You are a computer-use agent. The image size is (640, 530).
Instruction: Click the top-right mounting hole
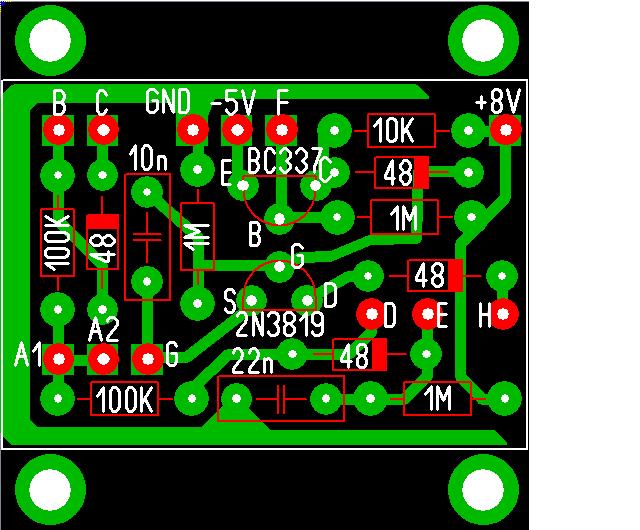483,40
